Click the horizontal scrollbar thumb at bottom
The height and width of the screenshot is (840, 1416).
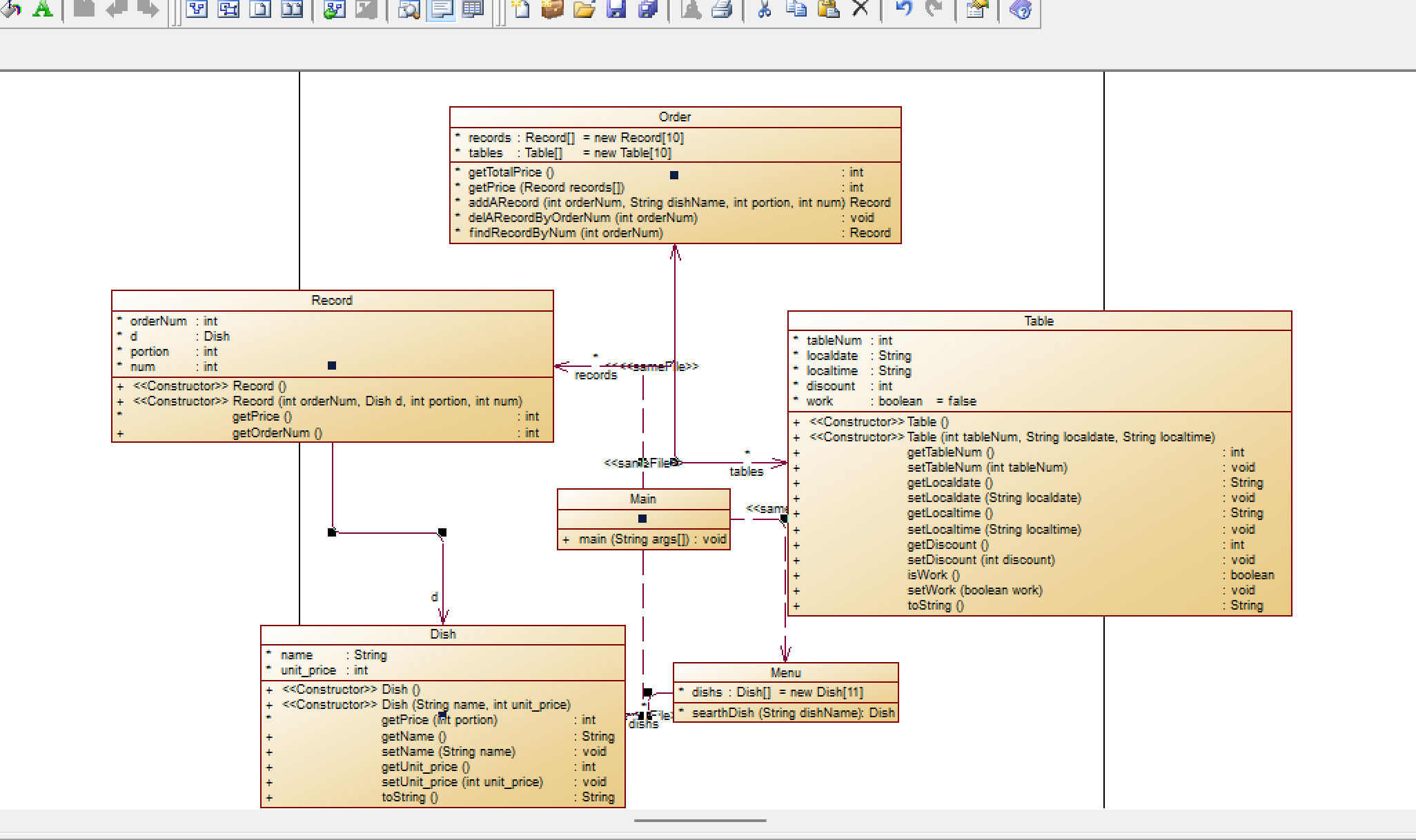700,821
